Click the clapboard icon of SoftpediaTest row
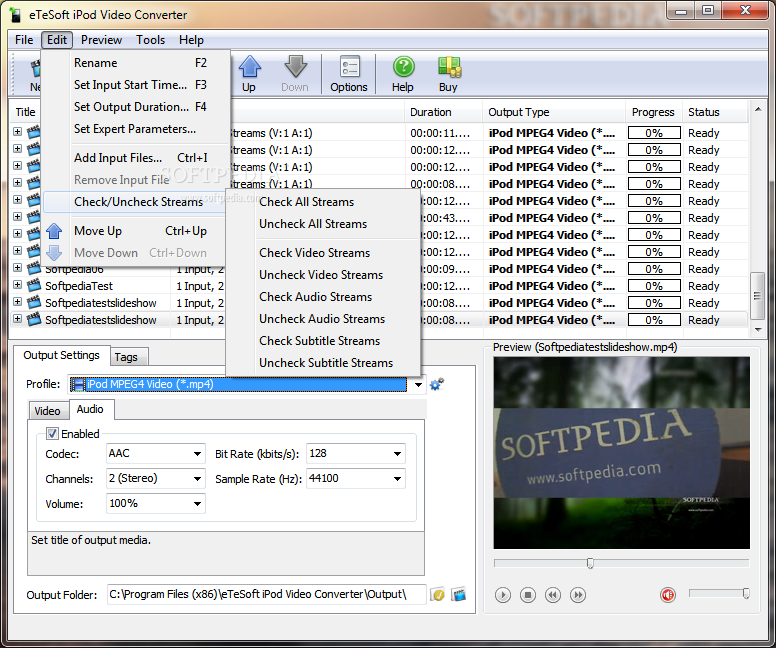Image resolution: width=776 pixels, height=648 pixels. click(34, 286)
